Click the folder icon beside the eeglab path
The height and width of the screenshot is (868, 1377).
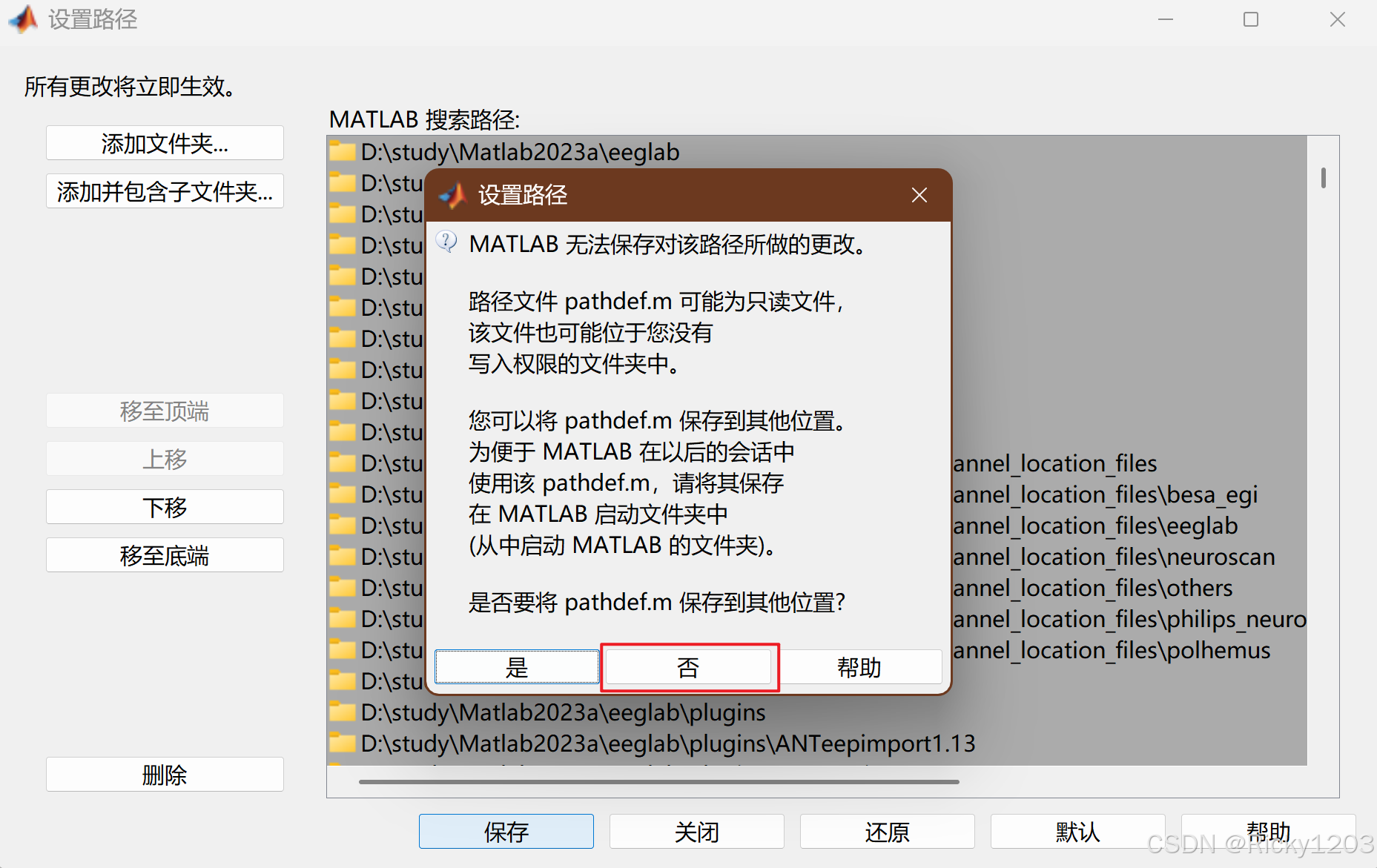coord(343,152)
